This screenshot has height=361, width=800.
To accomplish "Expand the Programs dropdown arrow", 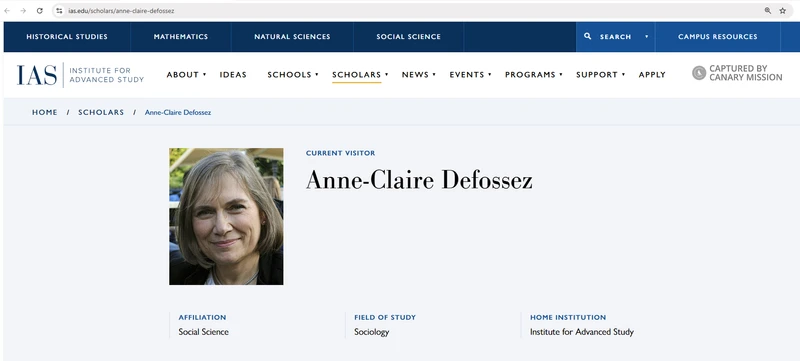I will click(x=561, y=74).
